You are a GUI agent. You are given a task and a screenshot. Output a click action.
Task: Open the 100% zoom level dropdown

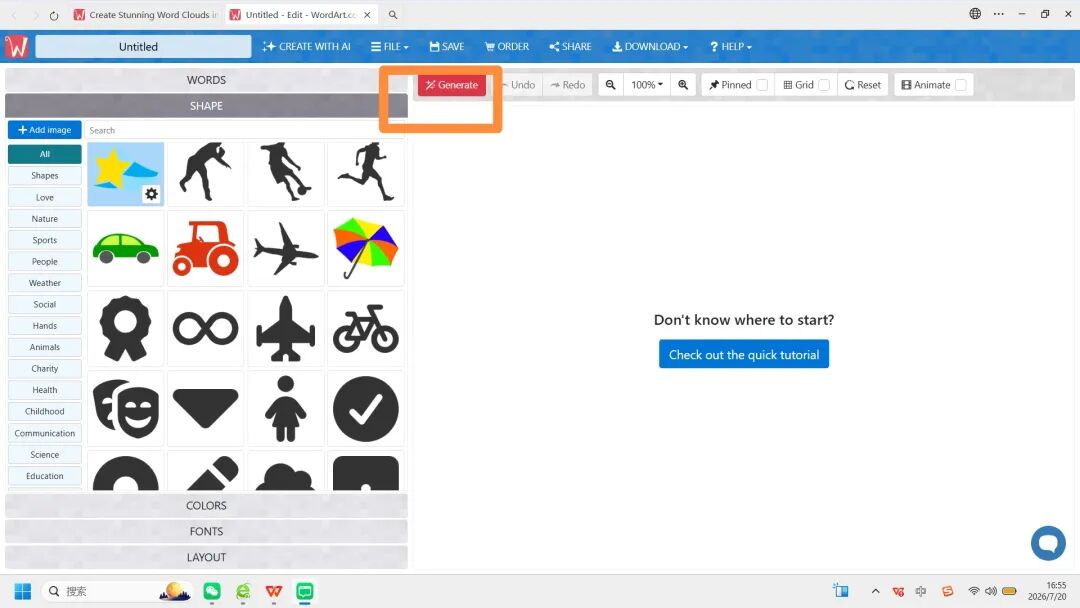pyautogui.click(x=647, y=85)
